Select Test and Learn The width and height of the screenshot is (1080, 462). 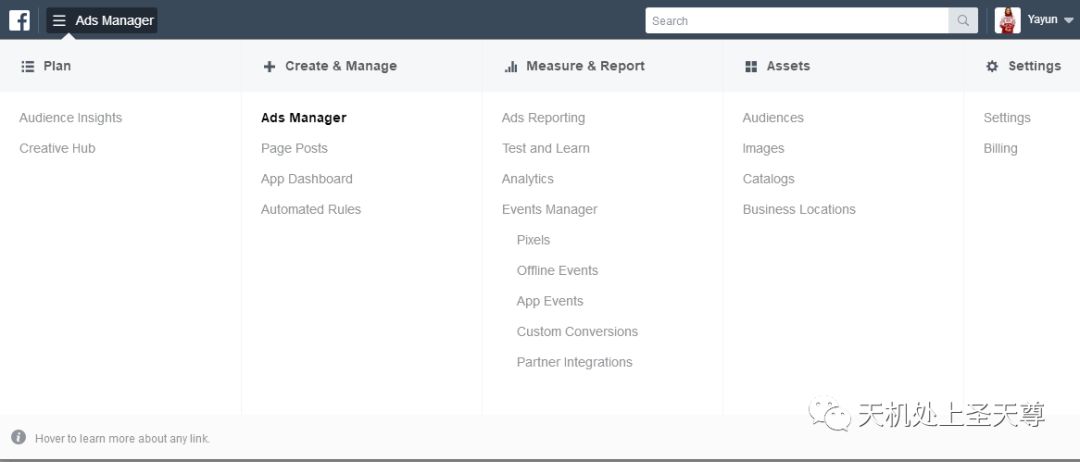tap(545, 148)
